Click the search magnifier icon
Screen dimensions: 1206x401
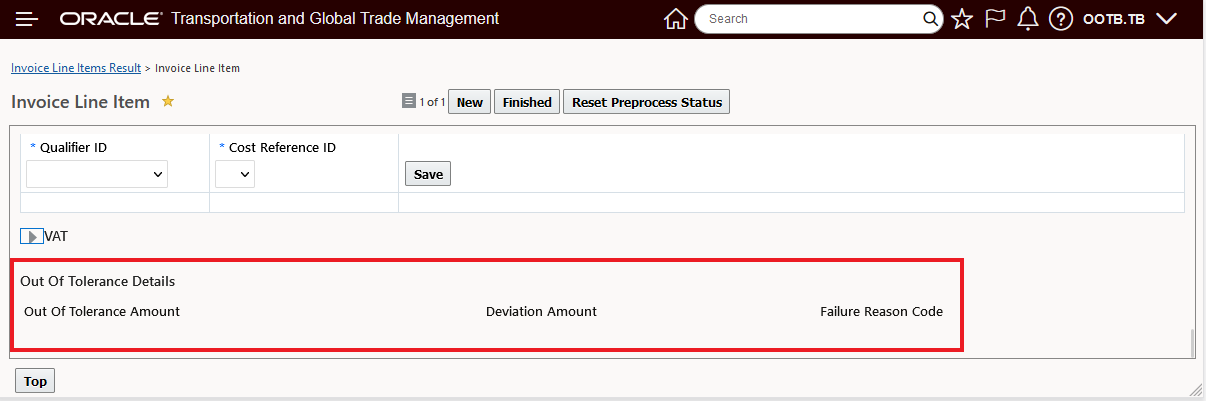tap(931, 19)
